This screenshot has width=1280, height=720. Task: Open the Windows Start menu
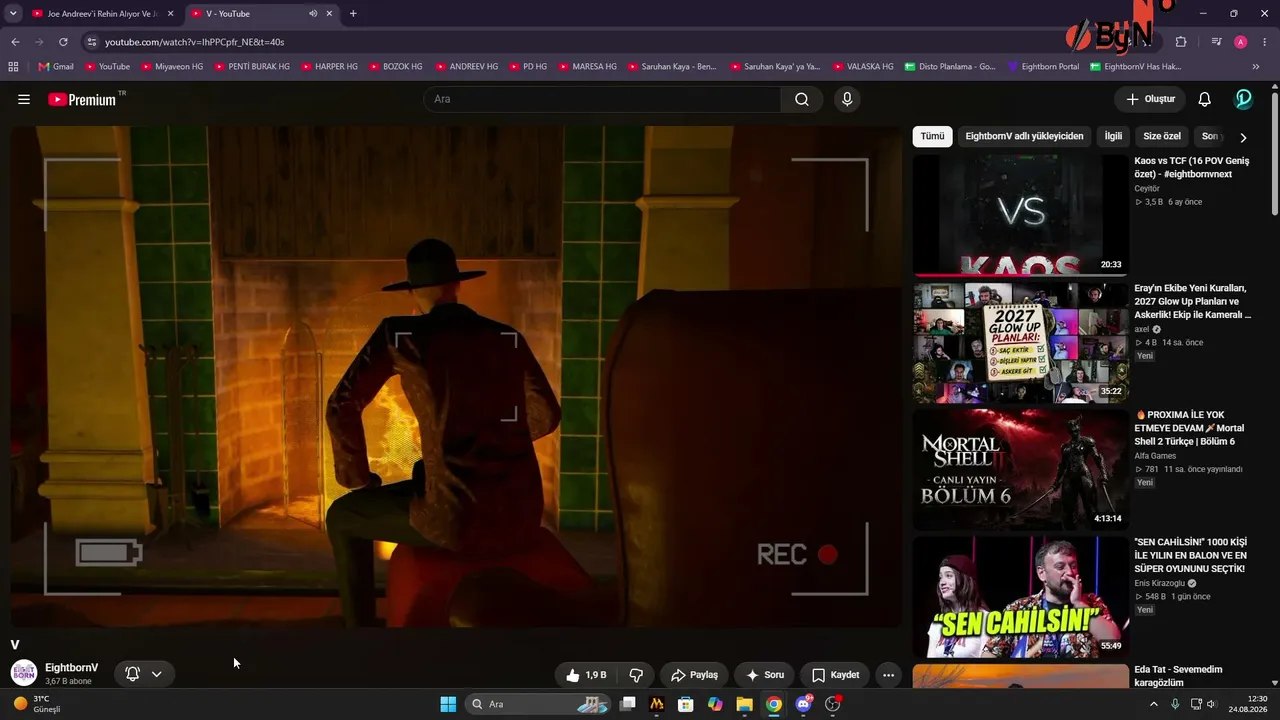[448, 704]
